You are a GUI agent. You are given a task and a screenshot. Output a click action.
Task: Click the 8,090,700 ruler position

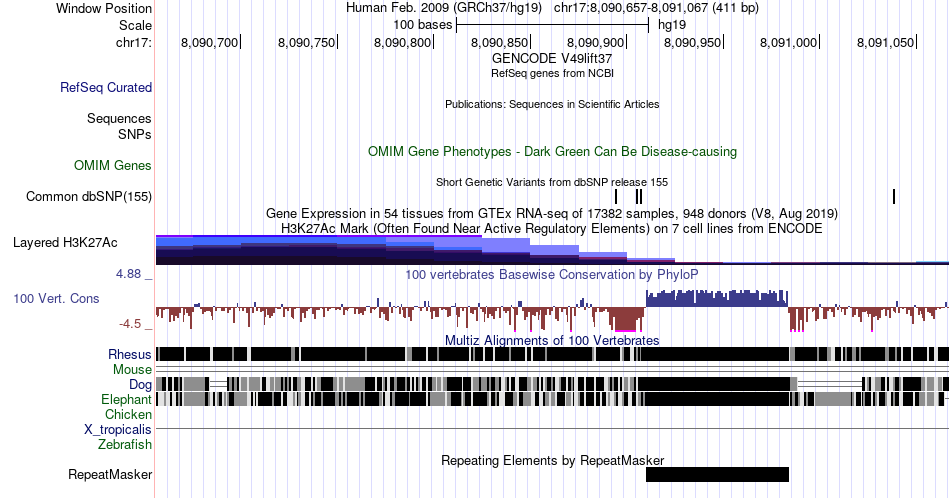point(210,42)
